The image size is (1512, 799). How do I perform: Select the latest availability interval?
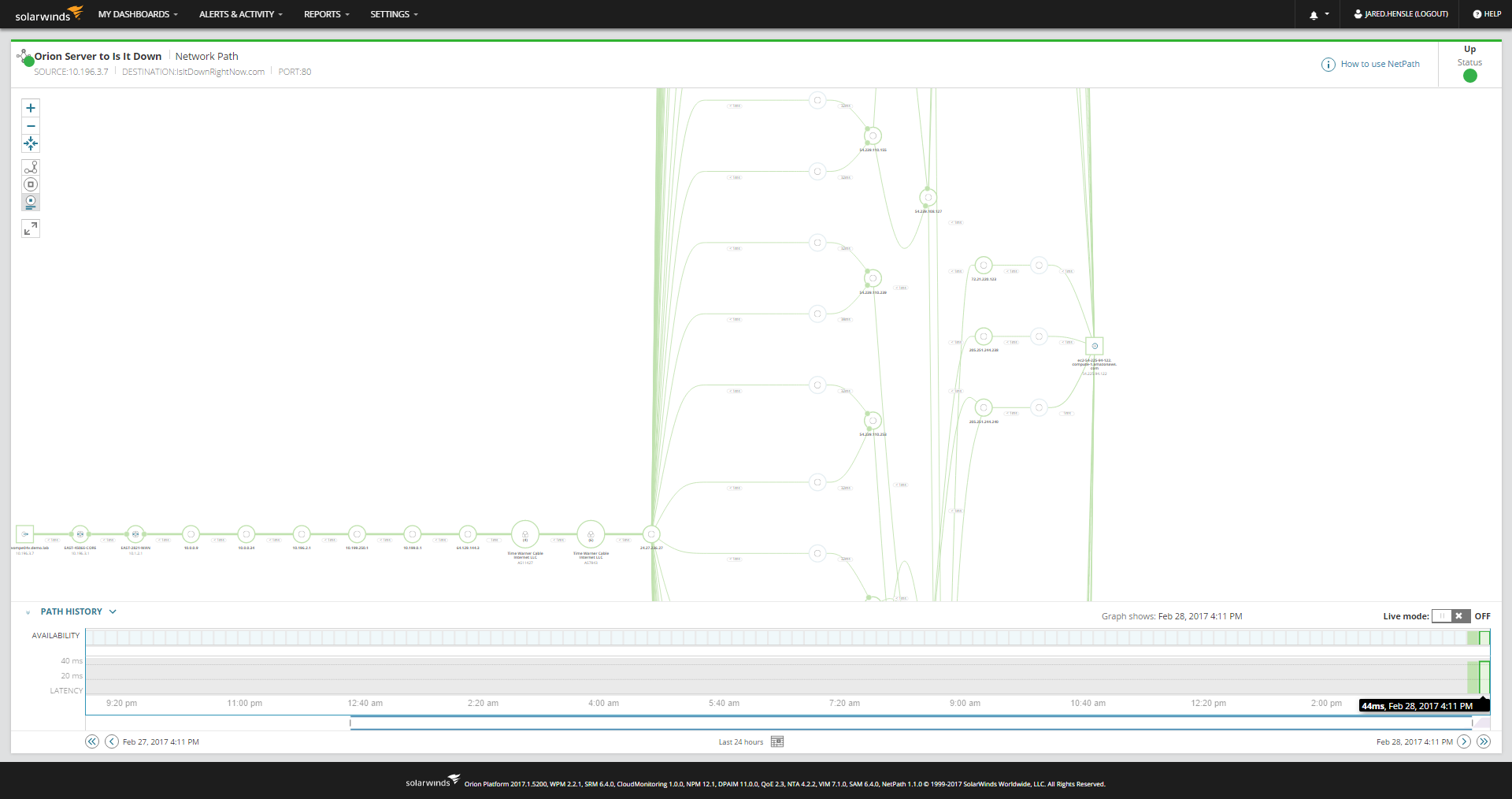1484,637
